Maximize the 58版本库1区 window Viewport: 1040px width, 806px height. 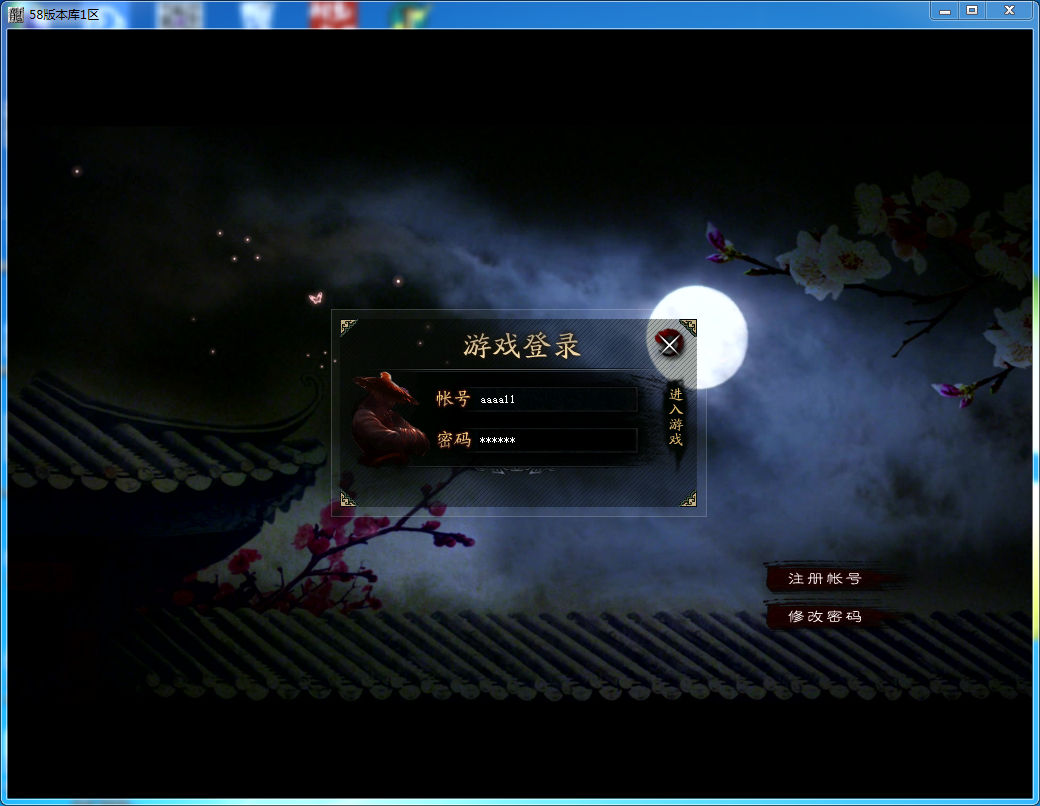(972, 11)
